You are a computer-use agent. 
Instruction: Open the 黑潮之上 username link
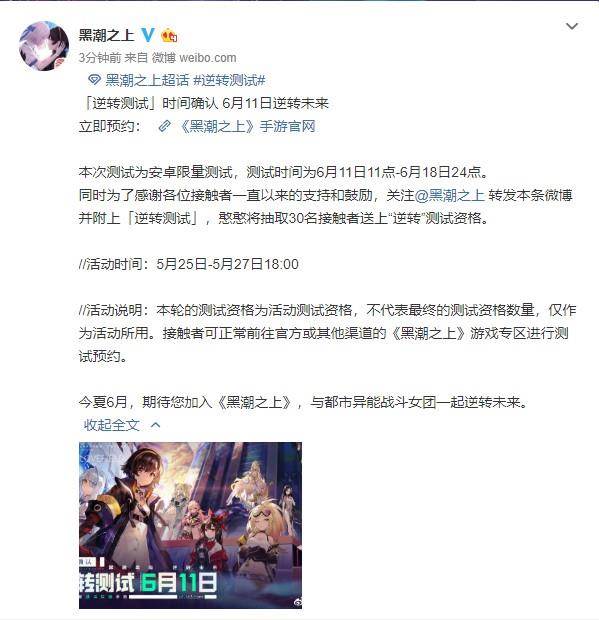coord(106,35)
